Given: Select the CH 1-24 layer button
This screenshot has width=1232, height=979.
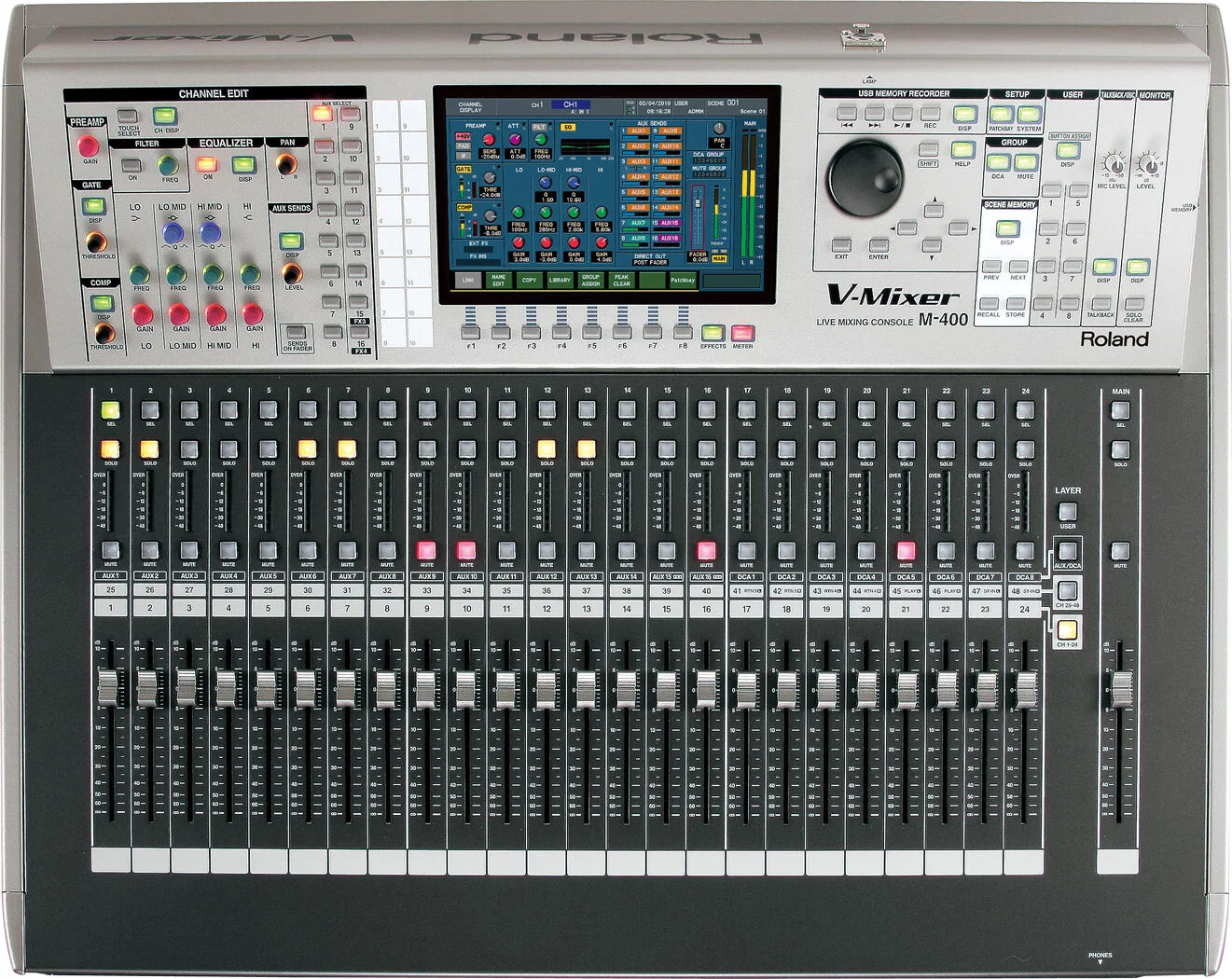Looking at the screenshot, I should pyautogui.click(x=1067, y=629).
